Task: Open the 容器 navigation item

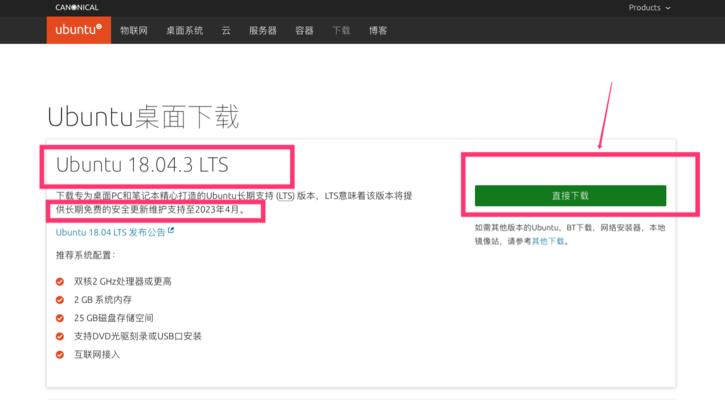Action: pos(304,31)
